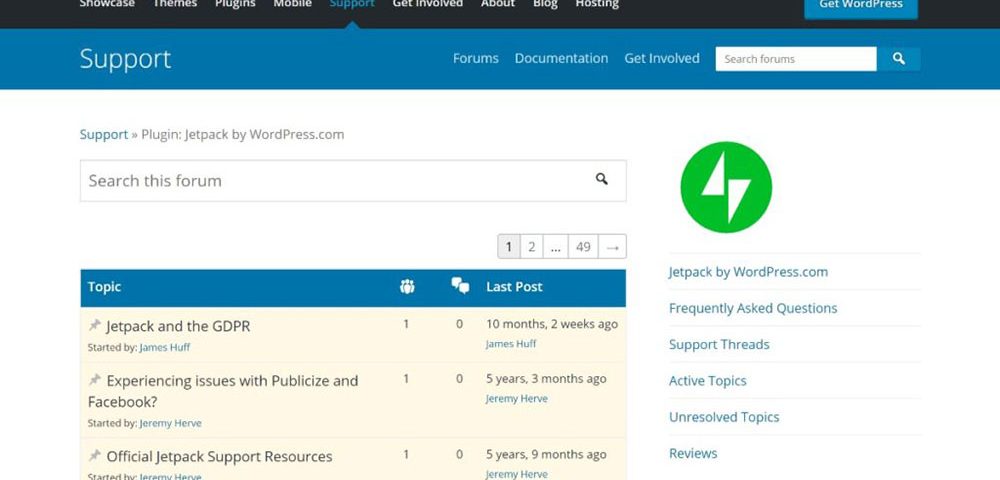Click the participants icon in table header

coord(407,287)
